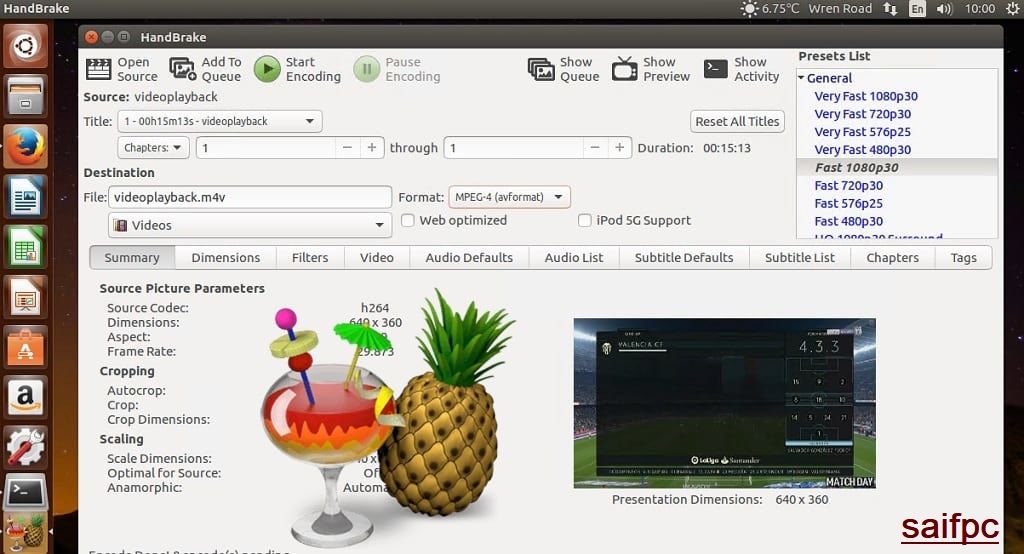Screen dimensions: 1024x554
Task: Increase the end chapter value
Action: click(x=619, y=148)
